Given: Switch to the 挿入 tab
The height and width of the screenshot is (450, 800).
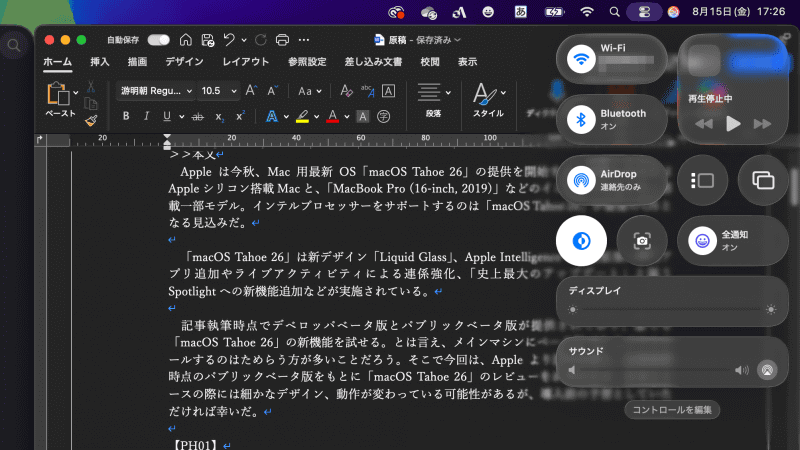Looking at the screenshot, I should click(x=99, y=62).
